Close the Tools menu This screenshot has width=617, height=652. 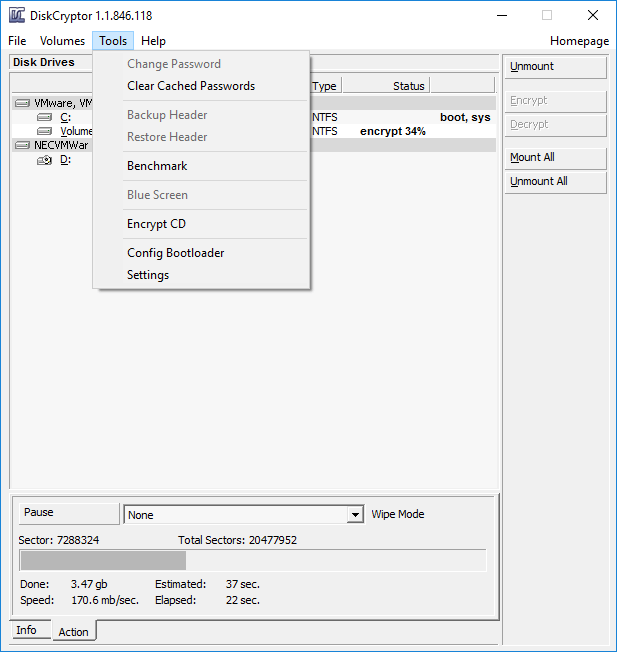coord(113,41)
